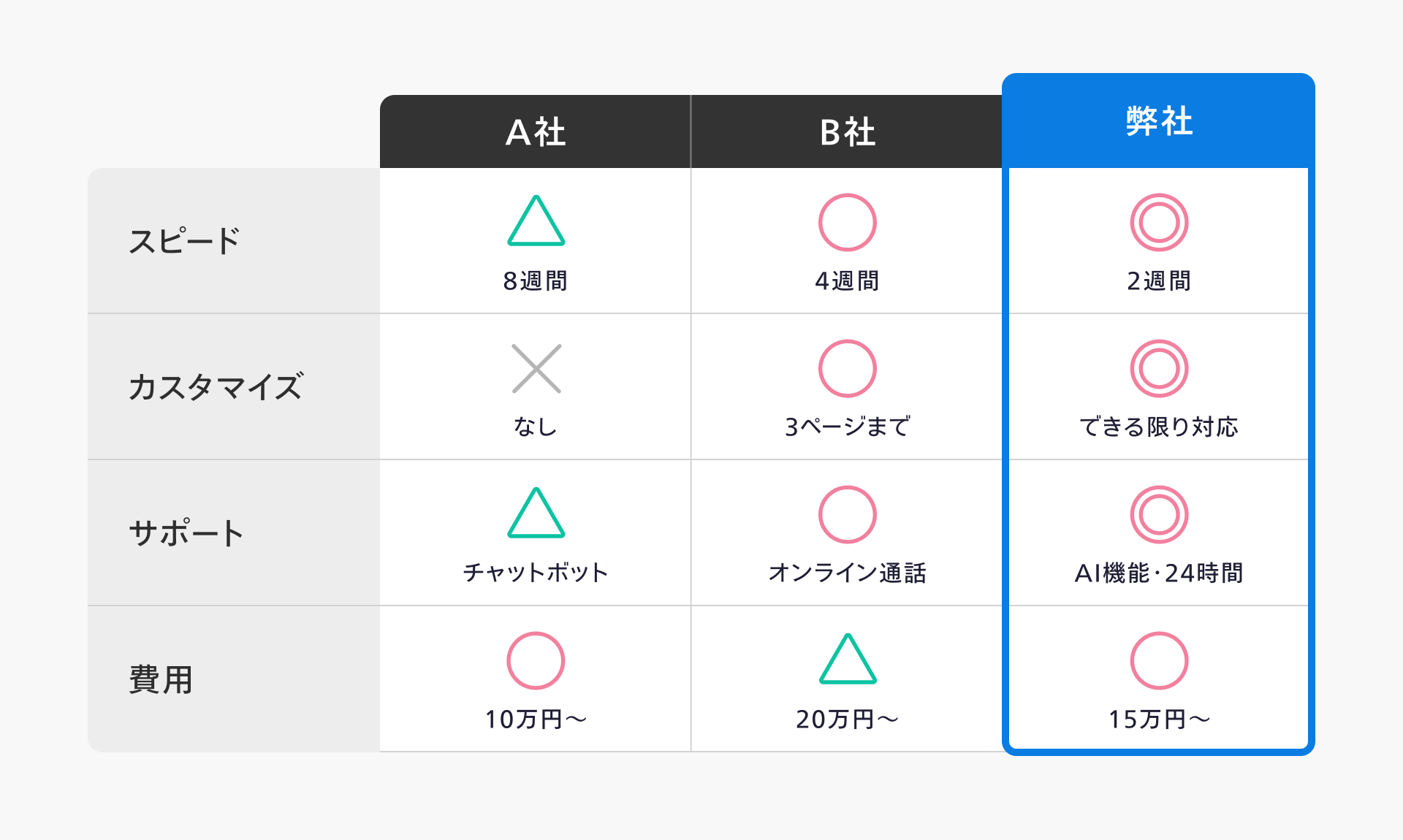This screenshot has height=840, width=1403.
Task: Click the double circle above できる限り対応
Action: point(1159,369)
